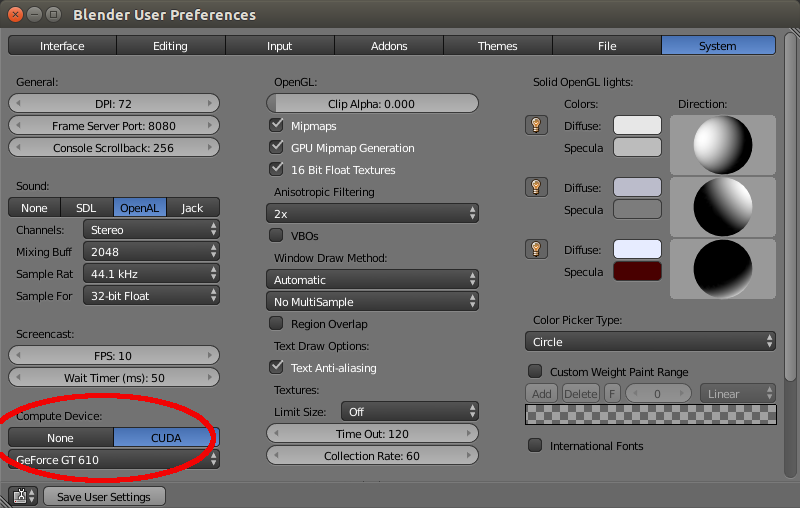Click the first light direction sphere

click(x=722, y=145)
